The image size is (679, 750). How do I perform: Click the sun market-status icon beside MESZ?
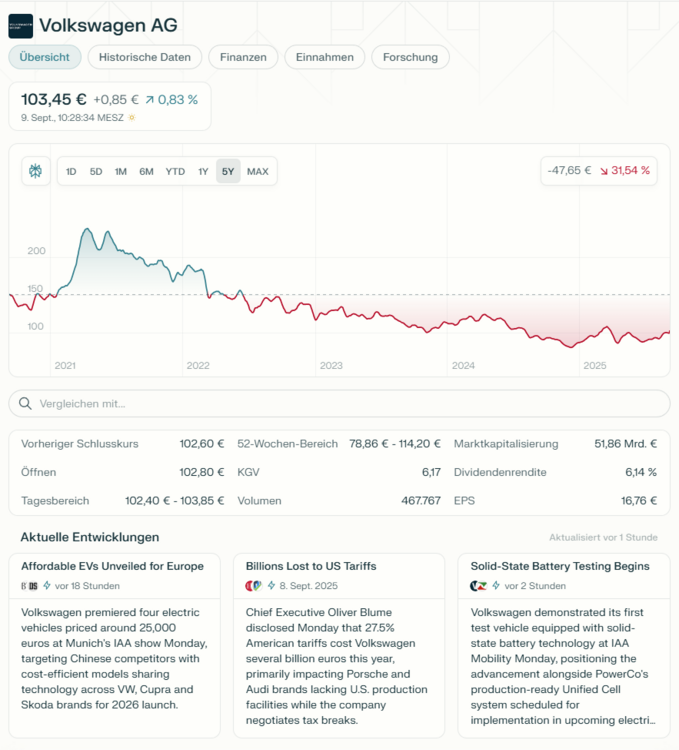(x=131, y=117)
